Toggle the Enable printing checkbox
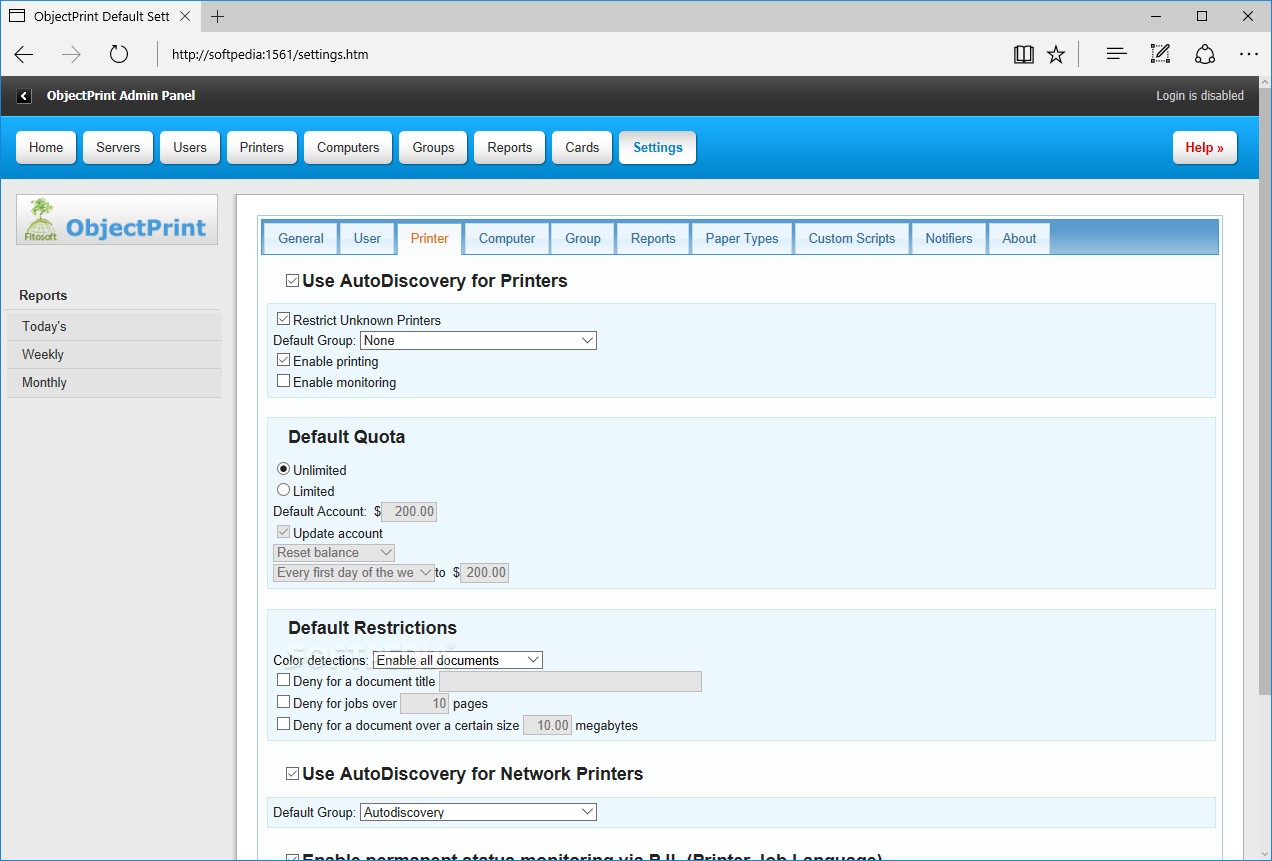The width and height of the screenshot is (1272, 861). [x=284, y=360]
